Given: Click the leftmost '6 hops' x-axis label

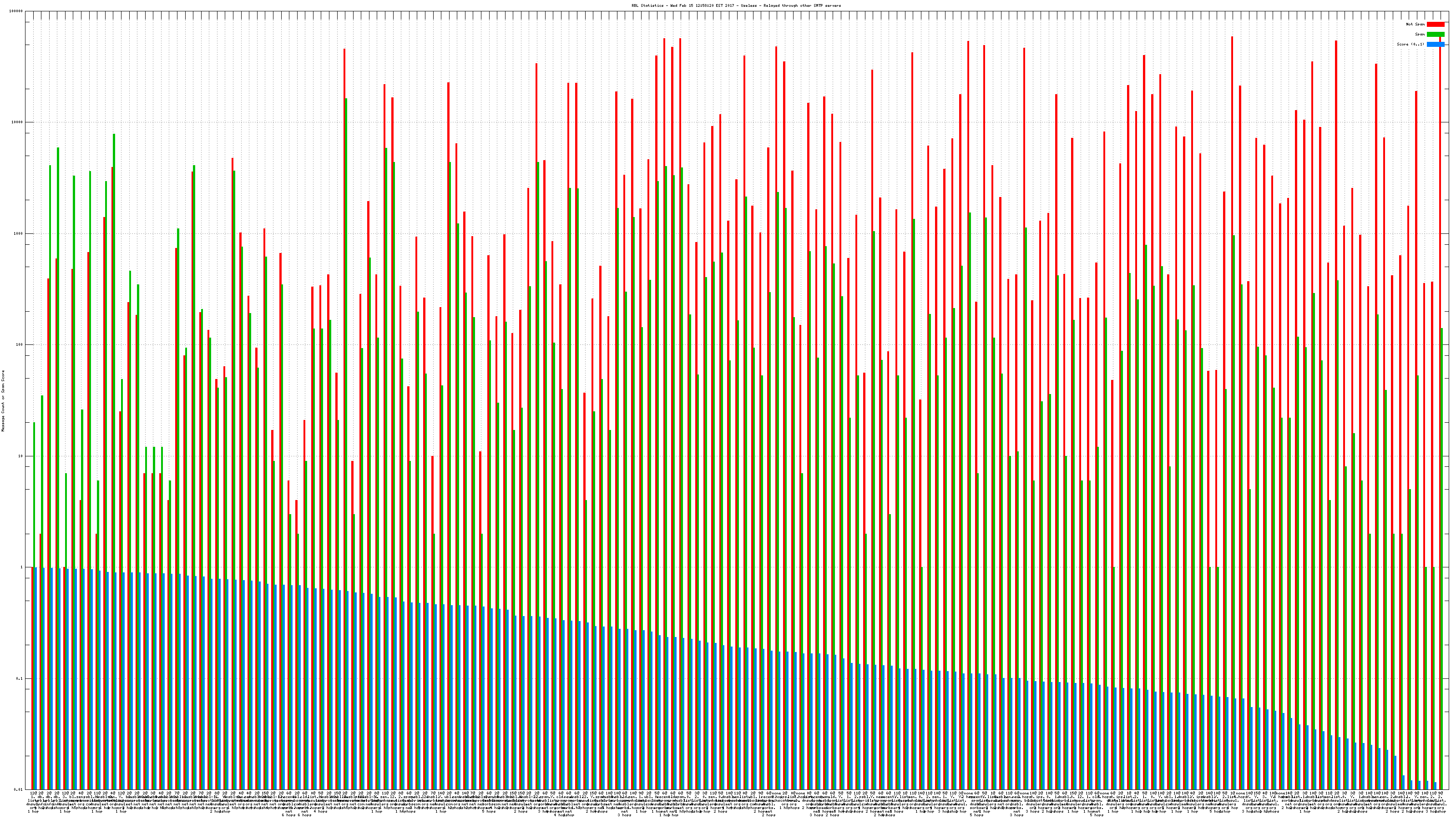Looking at the screenshot, I should point(289,815).
